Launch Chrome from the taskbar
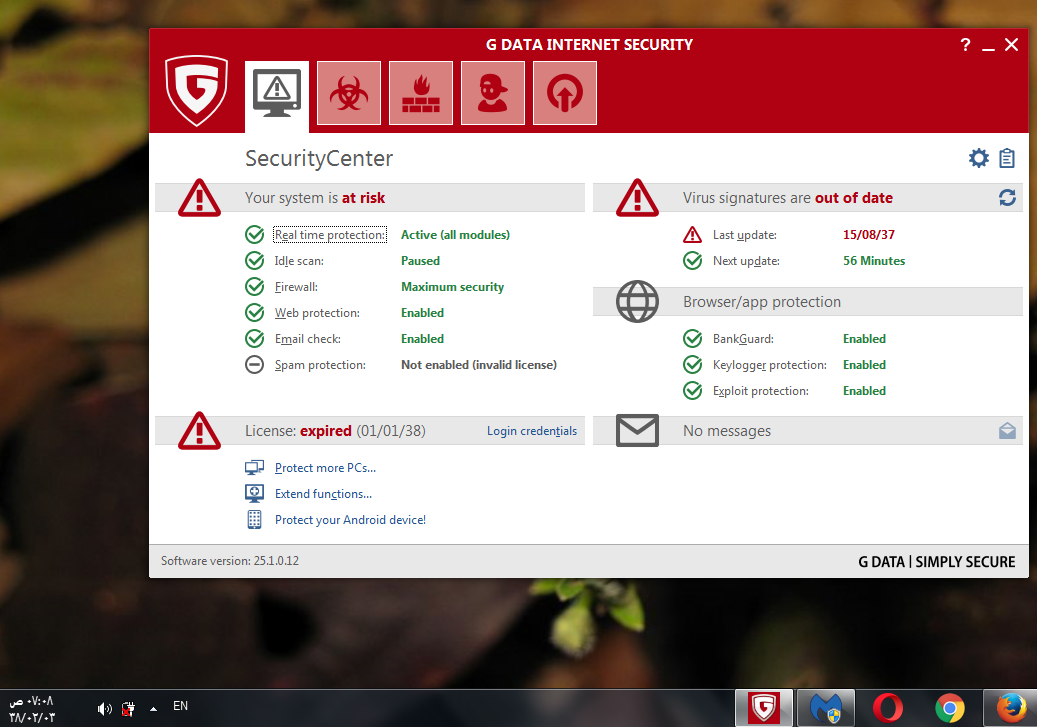The width and height of the screenshot is (1037, 727). 950,708
